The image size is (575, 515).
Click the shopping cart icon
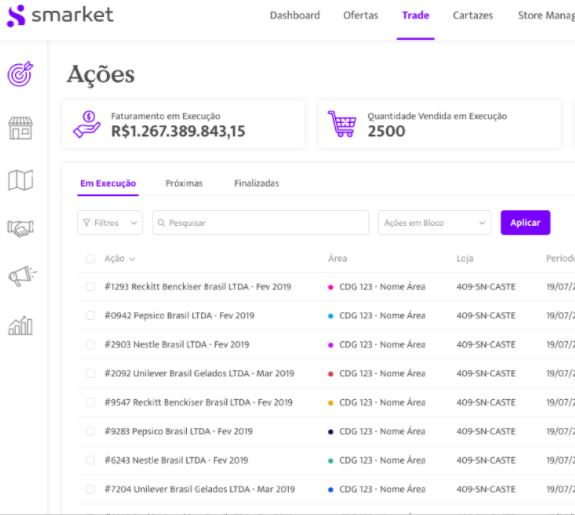pos(342,124)
